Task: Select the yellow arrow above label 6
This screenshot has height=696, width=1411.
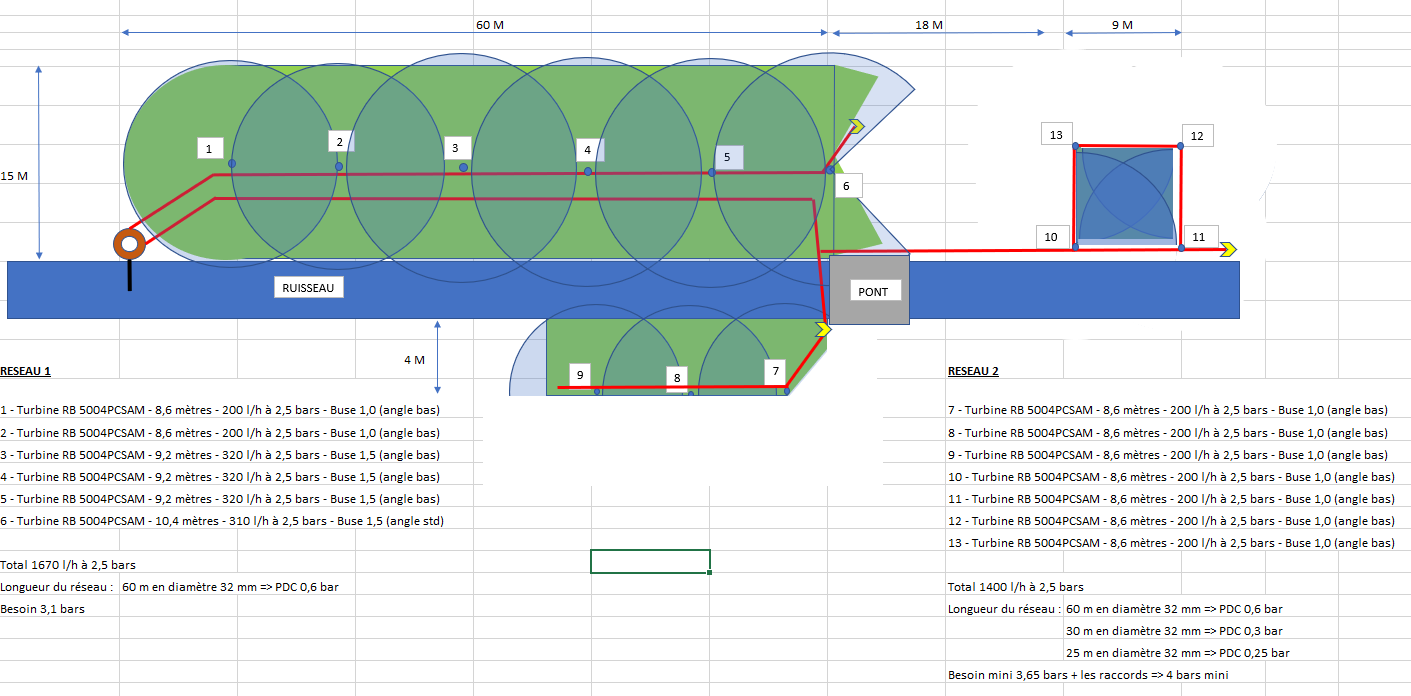Action: click(x=856, y=125)
